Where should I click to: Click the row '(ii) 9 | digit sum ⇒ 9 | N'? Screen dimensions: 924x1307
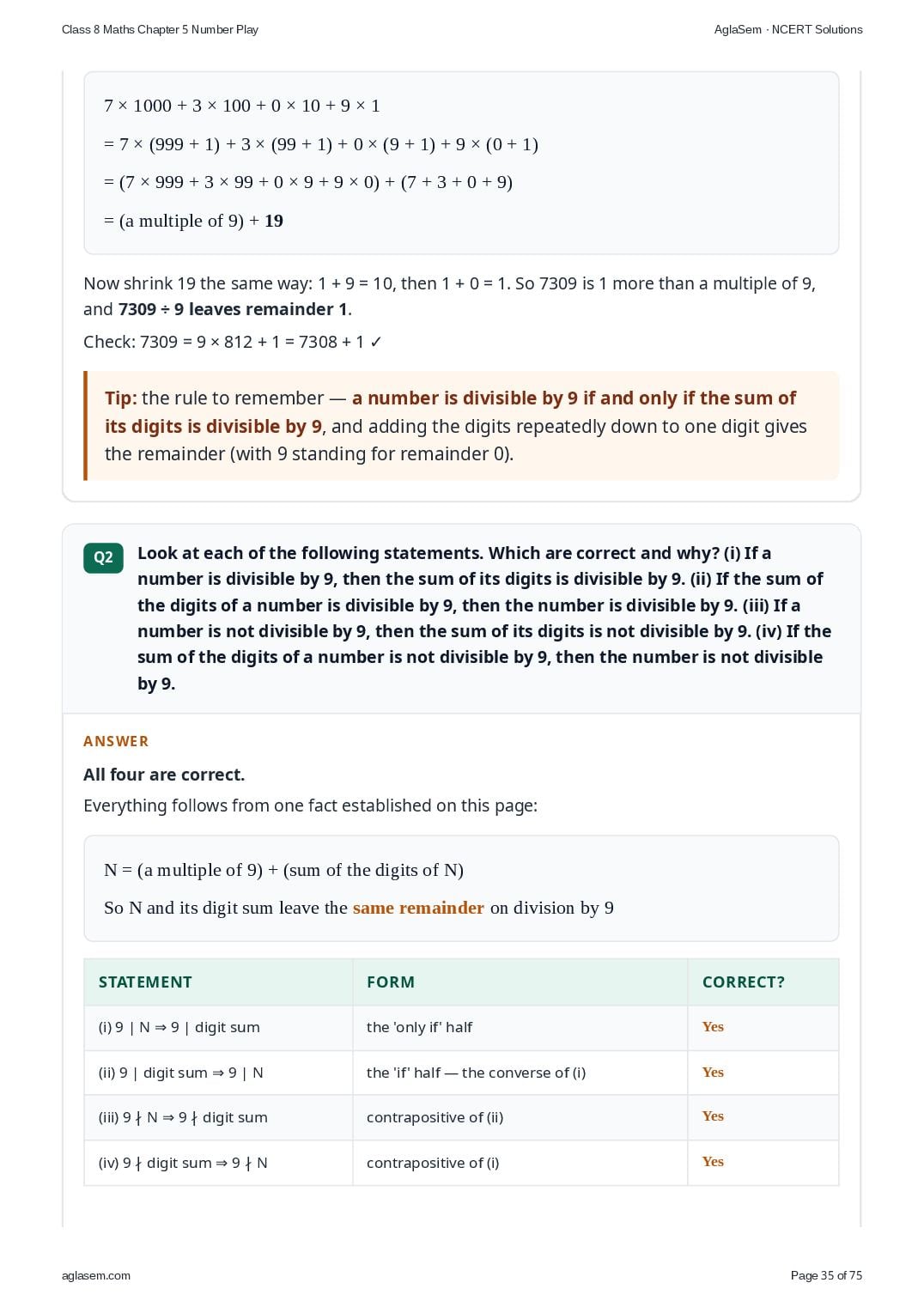[x=461, y=1073]
